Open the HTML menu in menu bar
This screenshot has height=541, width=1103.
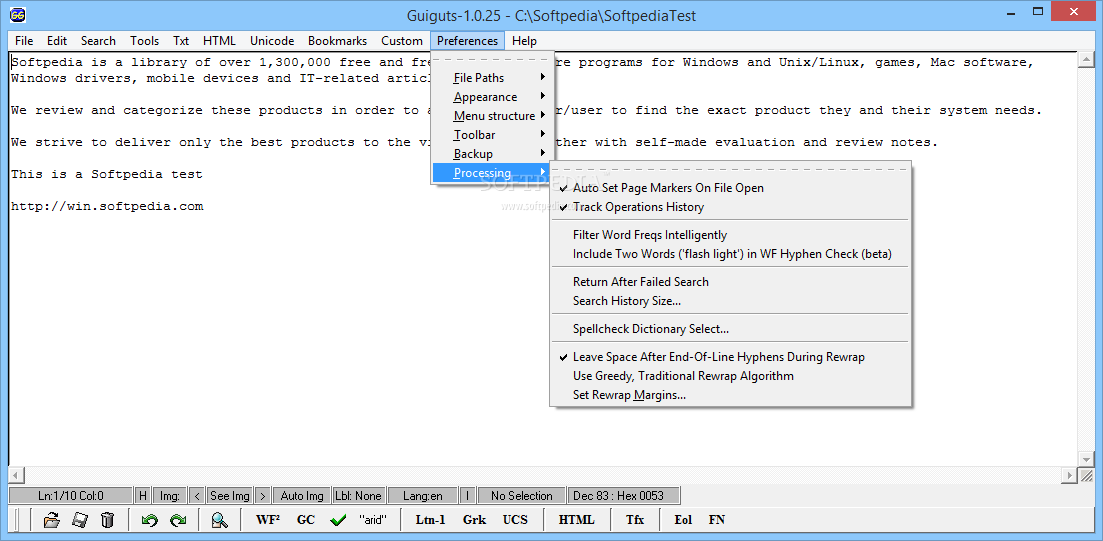pyautogui.click(x=219, y=41)
